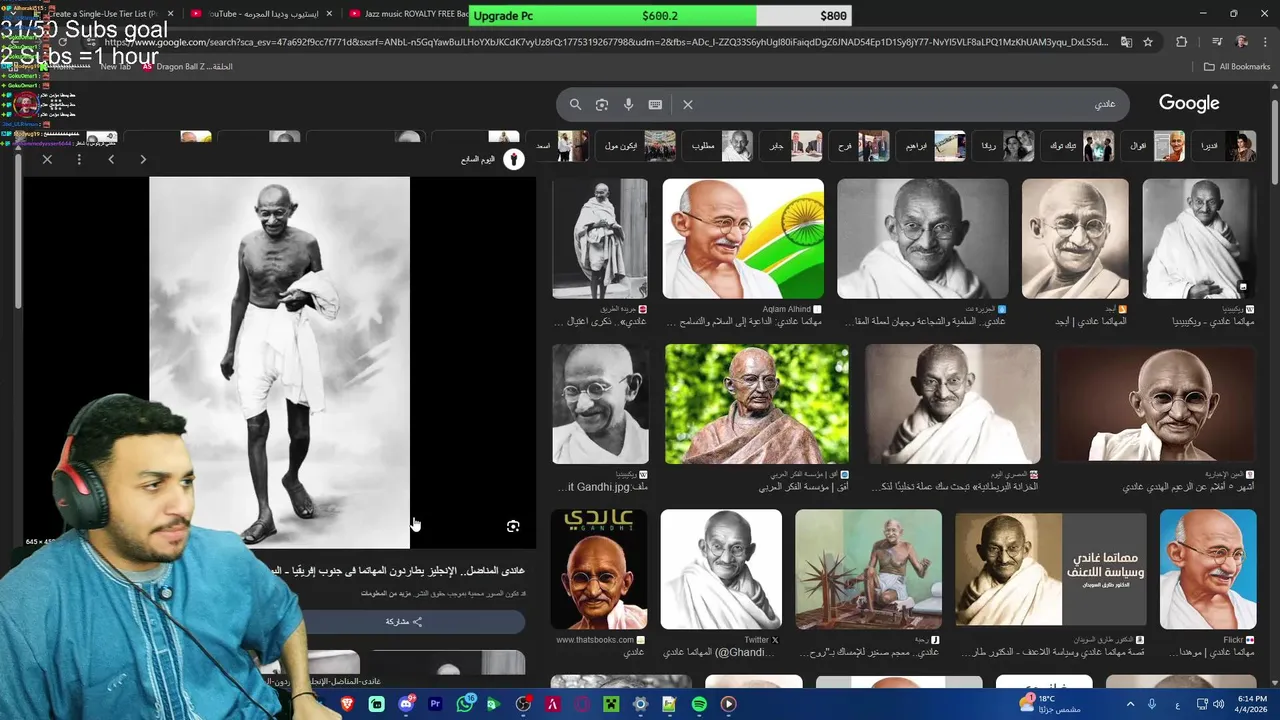The height and width of the screenshot is (720, 1280).
Task: Click the magnifier search icon in Google search bar
Action: (575, 104)
